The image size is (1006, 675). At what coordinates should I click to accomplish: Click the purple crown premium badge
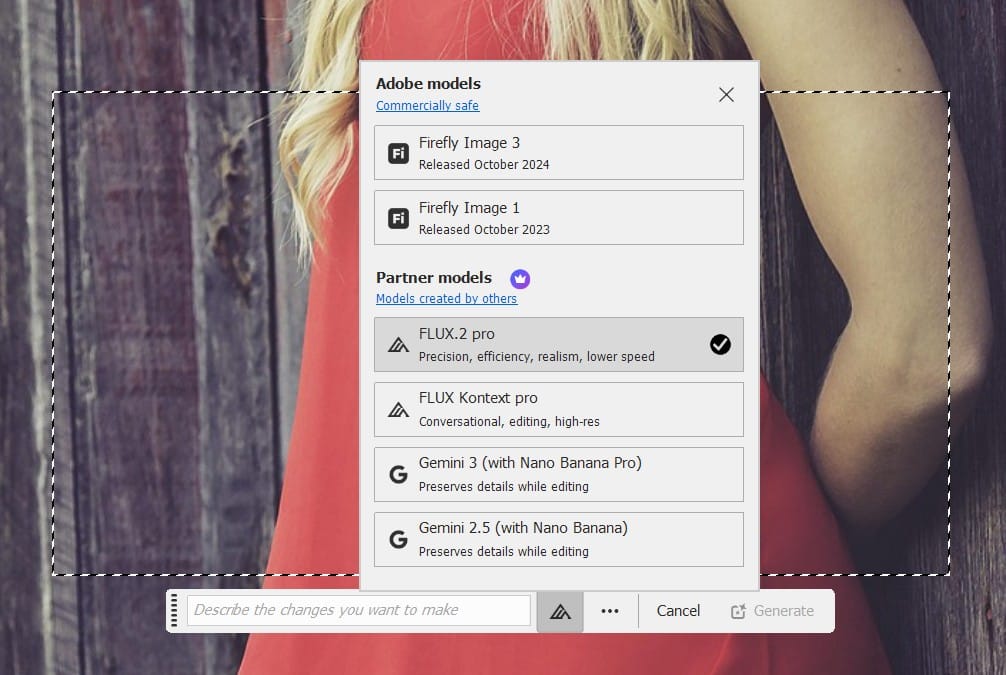(520, 278)
